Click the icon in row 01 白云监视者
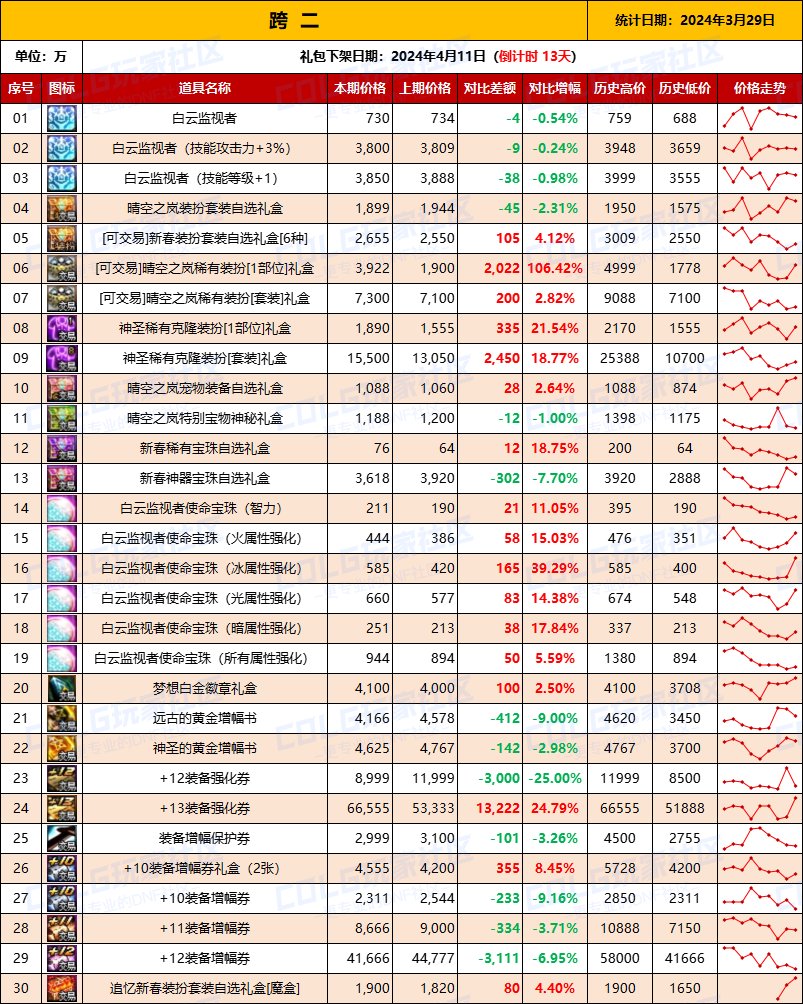 click(x=61, y=118)
